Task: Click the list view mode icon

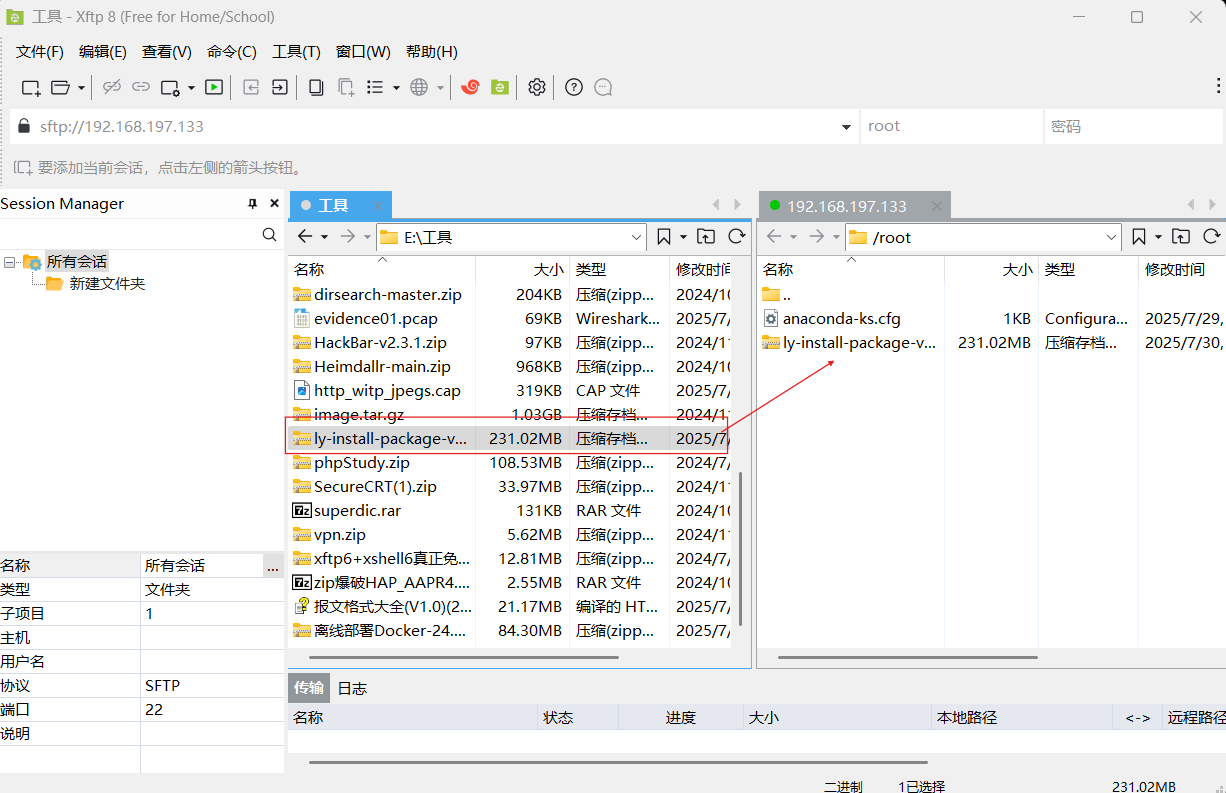Action: (x=375, y=88)
